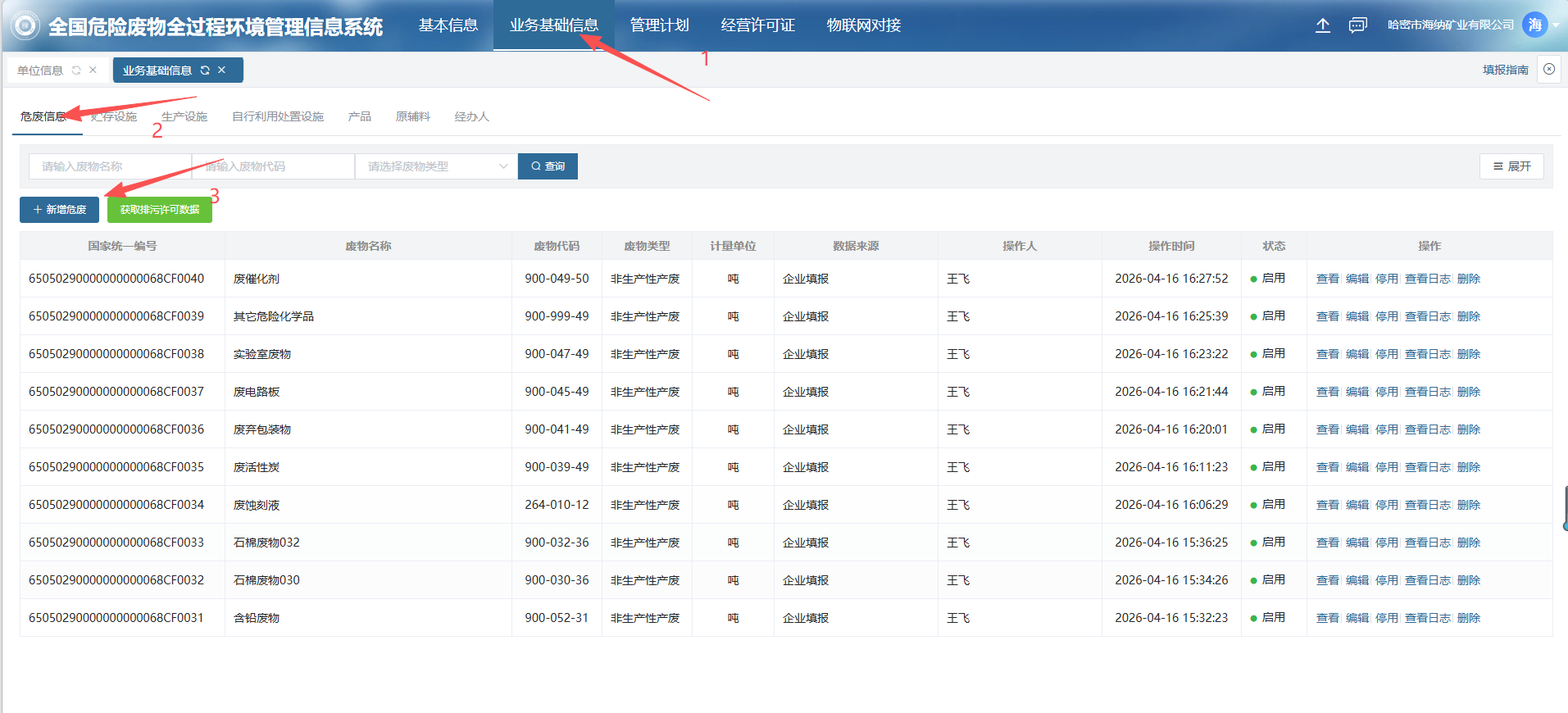Open the 填报指南 link
The height and width of the screenshot is (713, 1568).
pos(1505,70)
